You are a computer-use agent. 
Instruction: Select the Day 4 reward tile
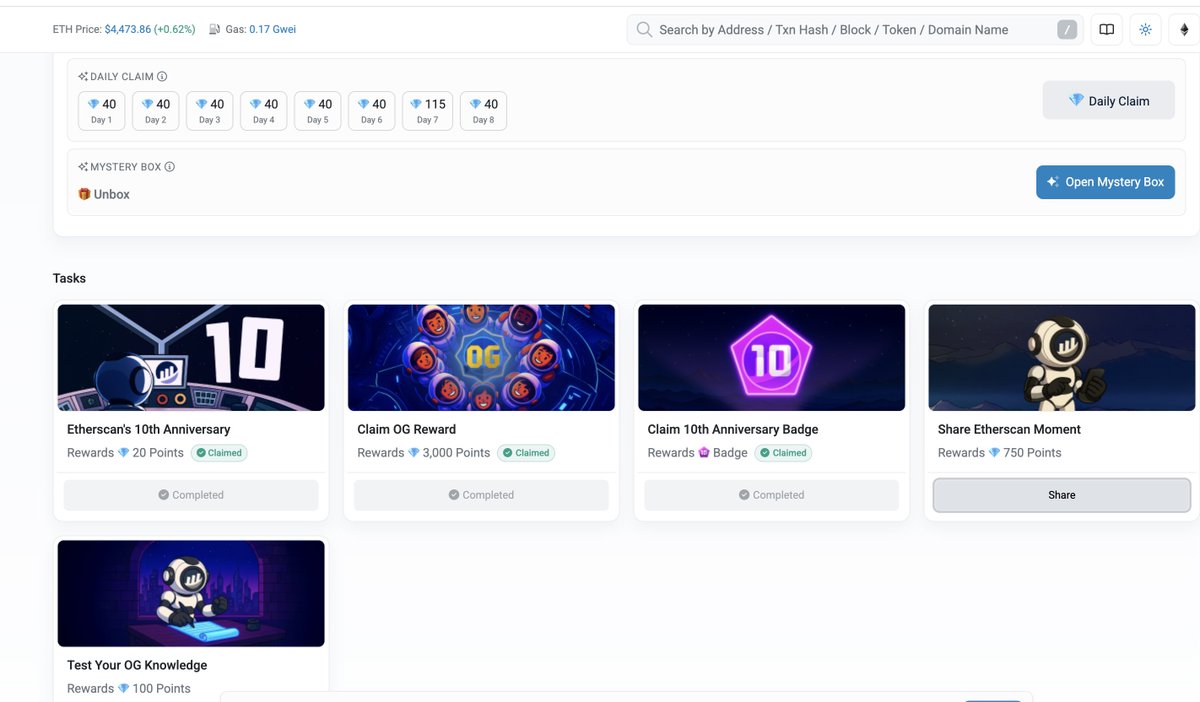(264, 111)
